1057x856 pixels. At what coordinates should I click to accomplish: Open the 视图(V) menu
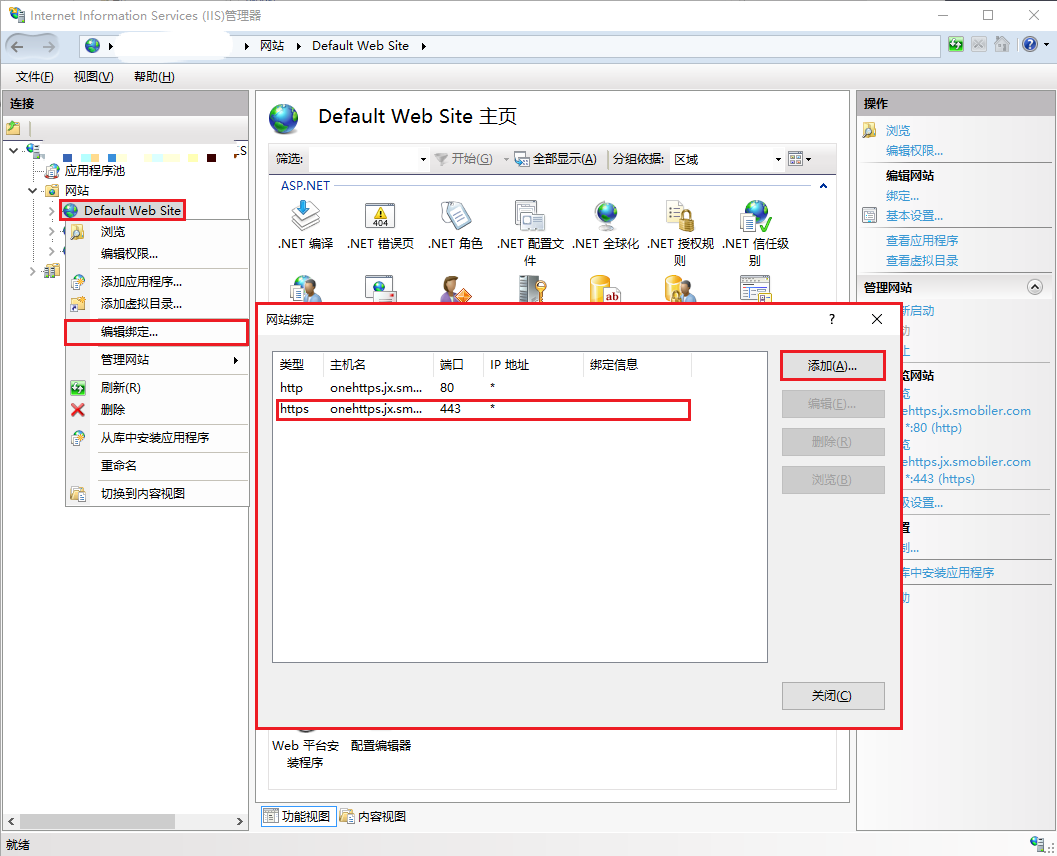[93, 77]
